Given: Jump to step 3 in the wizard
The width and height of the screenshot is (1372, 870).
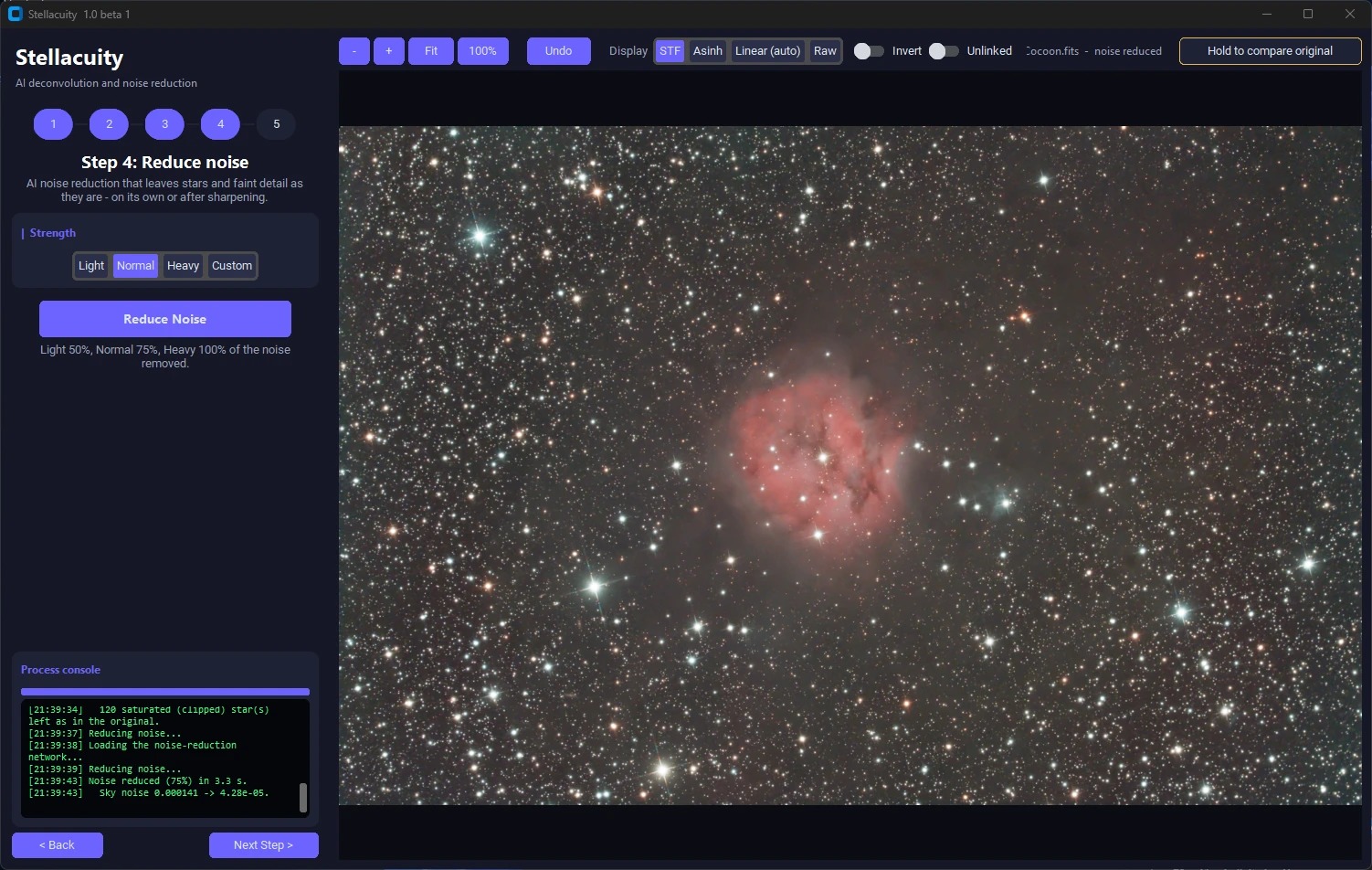Looking at the screenshot, I should tap(164, 124).
